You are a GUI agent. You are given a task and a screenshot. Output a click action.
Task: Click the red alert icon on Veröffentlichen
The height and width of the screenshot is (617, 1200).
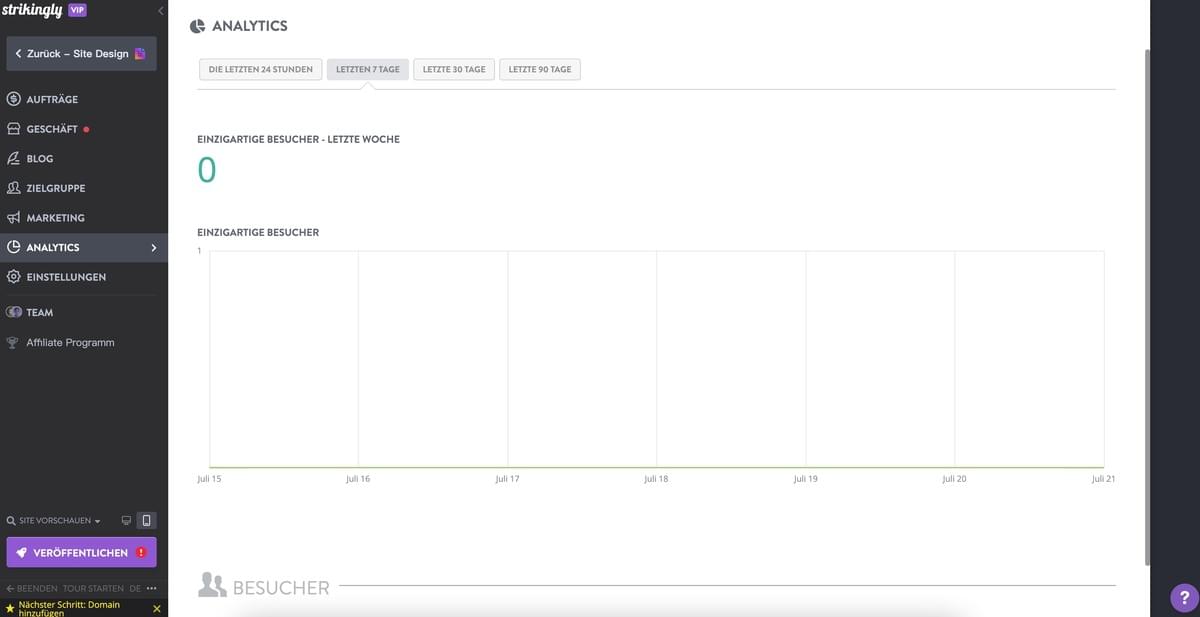click(142, 552)
